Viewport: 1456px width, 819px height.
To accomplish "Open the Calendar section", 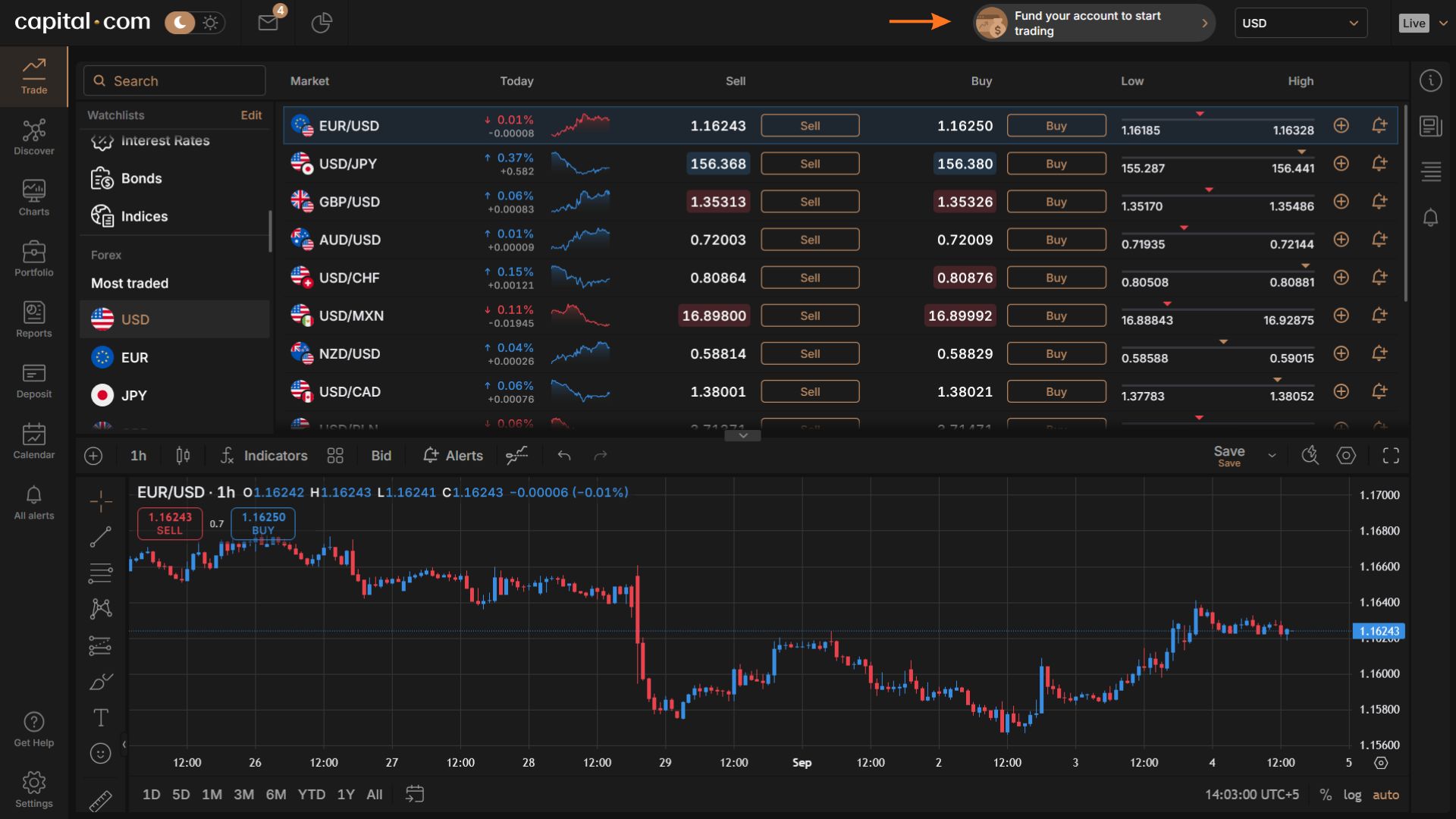I will (x=34, y=441).
